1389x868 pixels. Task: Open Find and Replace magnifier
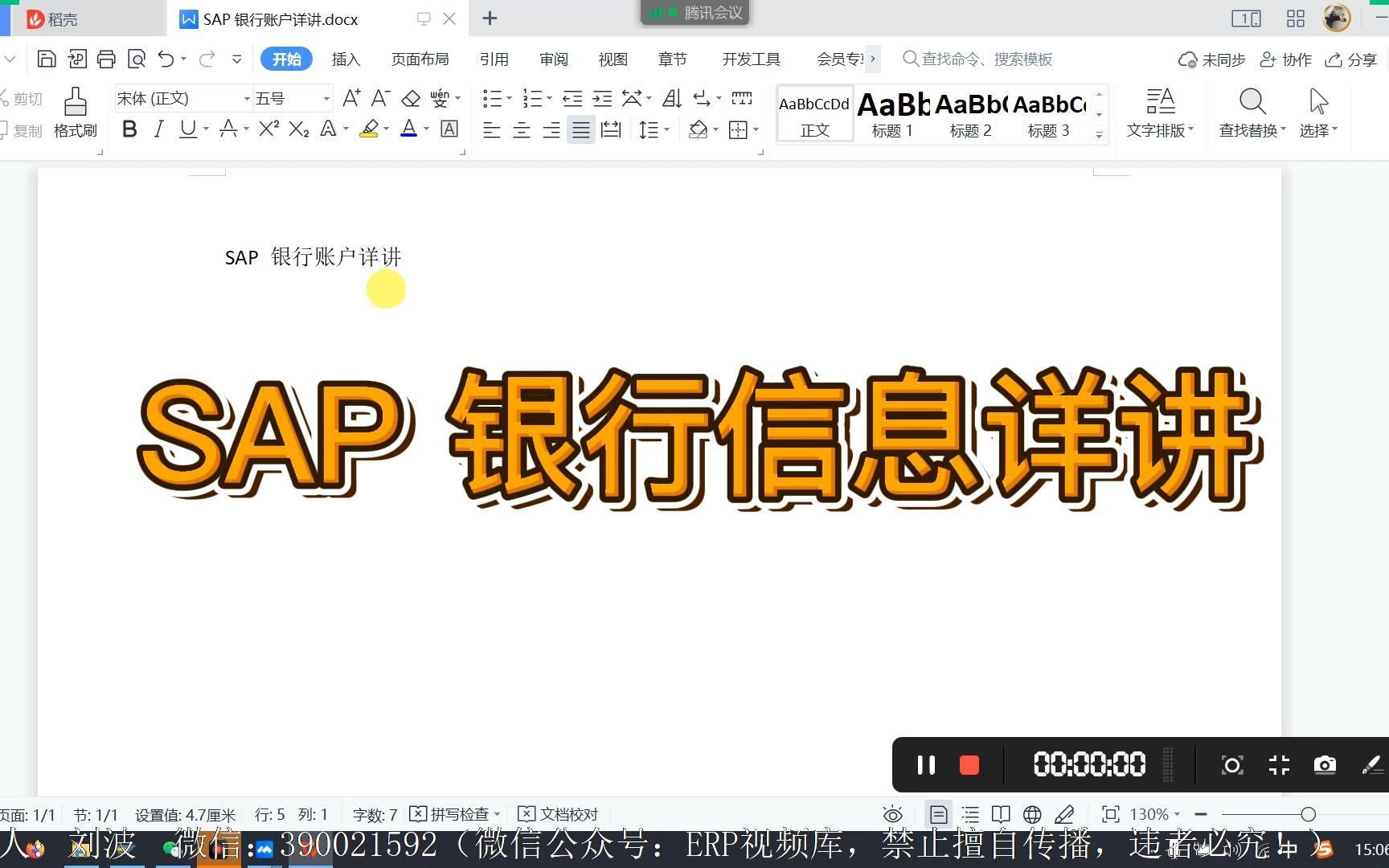point(1252,113)
